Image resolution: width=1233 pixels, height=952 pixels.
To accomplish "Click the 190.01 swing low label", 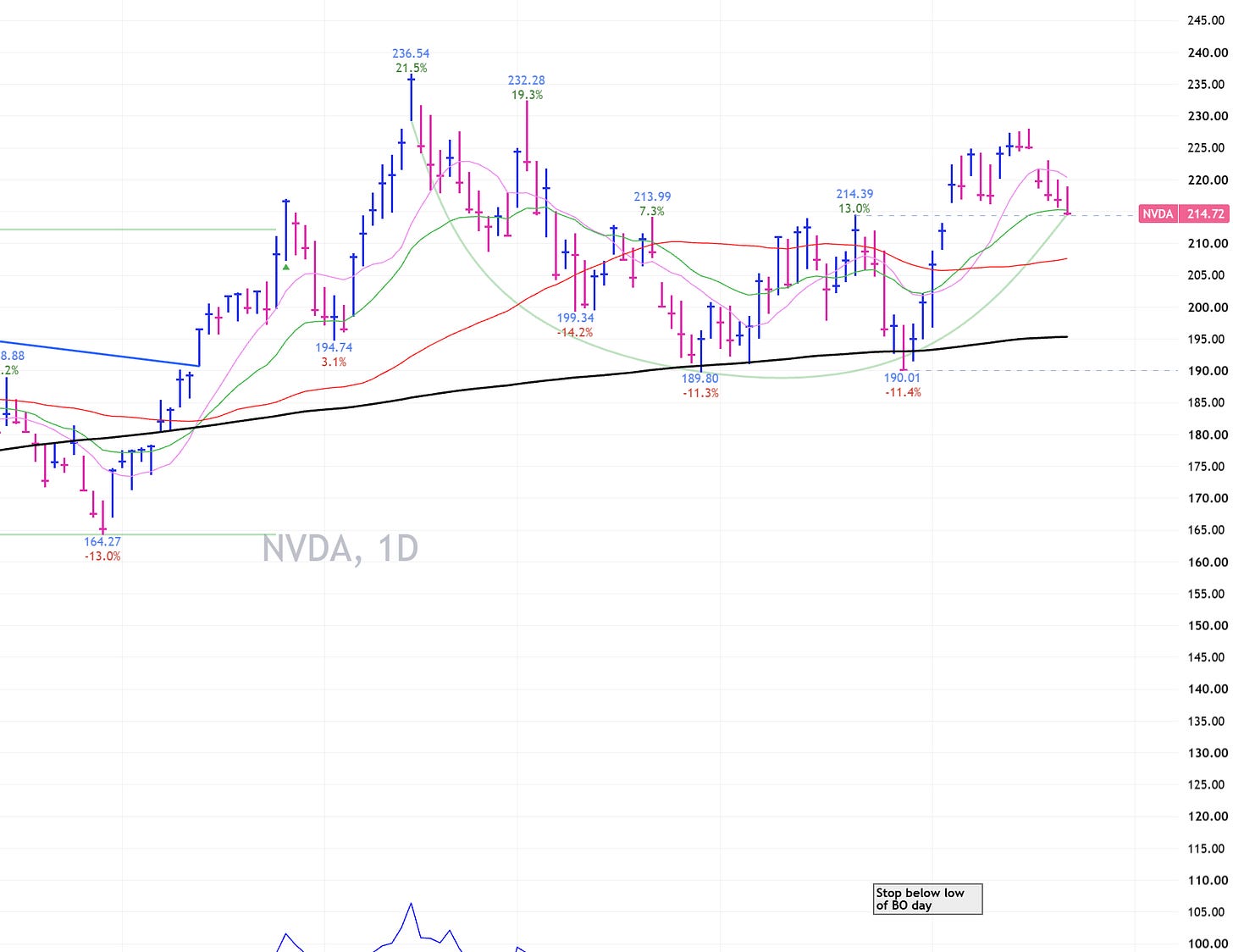I will tap(902, 378).
